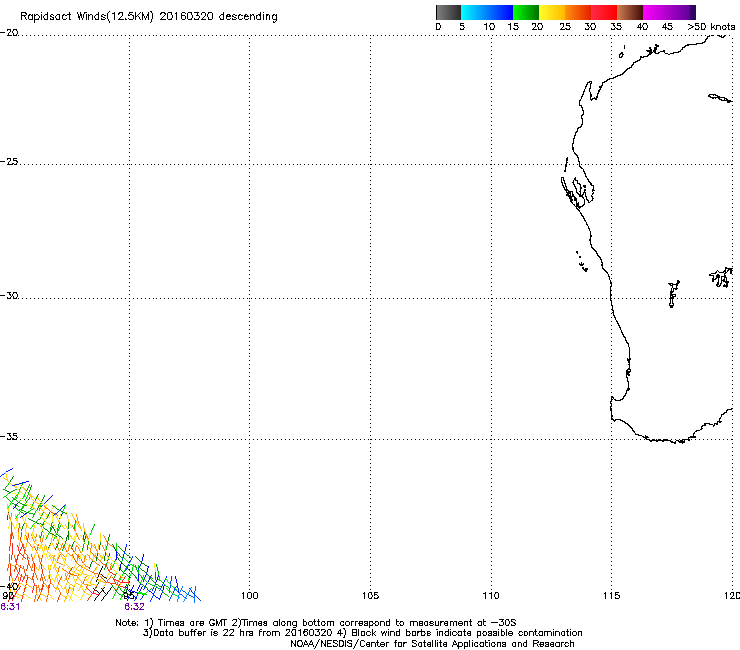Click the magenta 40-45 knots legend color
This screenshot has height=650, width=740.
[x=656, y=12]
